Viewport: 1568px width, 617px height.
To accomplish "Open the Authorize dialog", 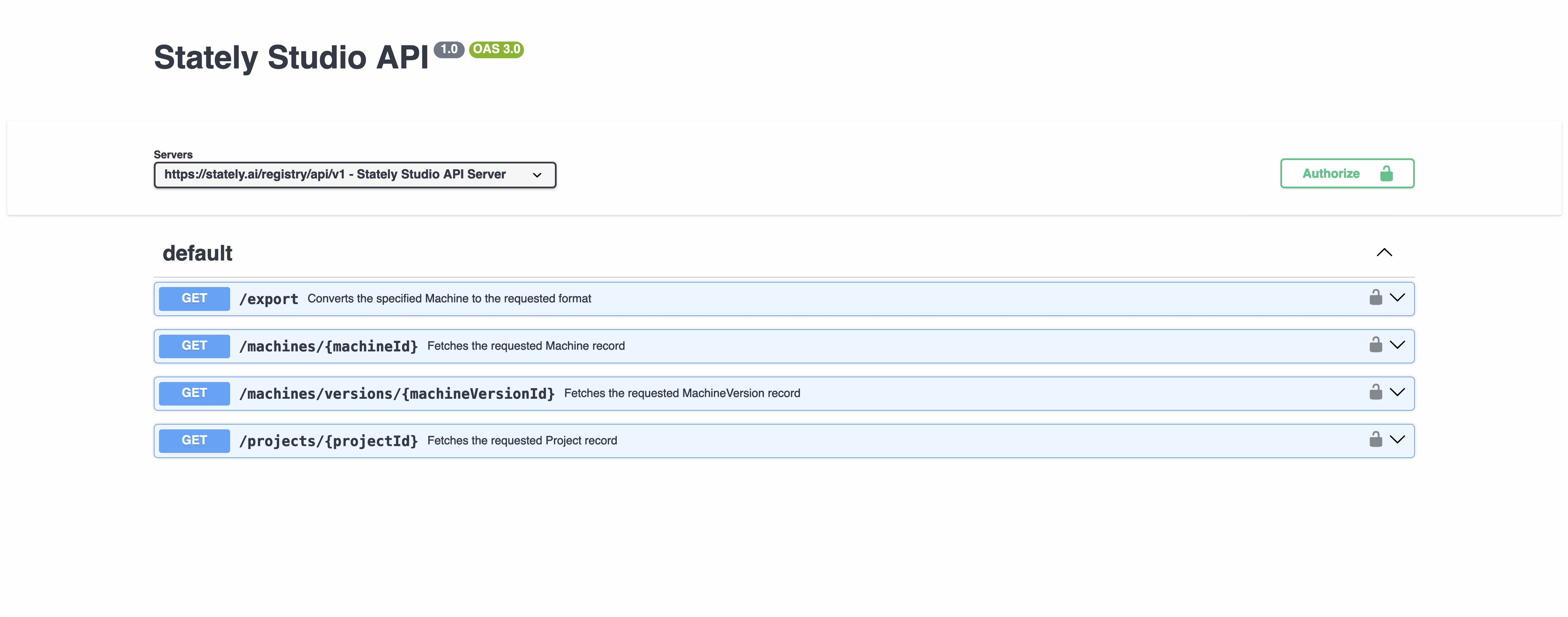I will [x=1331, y=173].
